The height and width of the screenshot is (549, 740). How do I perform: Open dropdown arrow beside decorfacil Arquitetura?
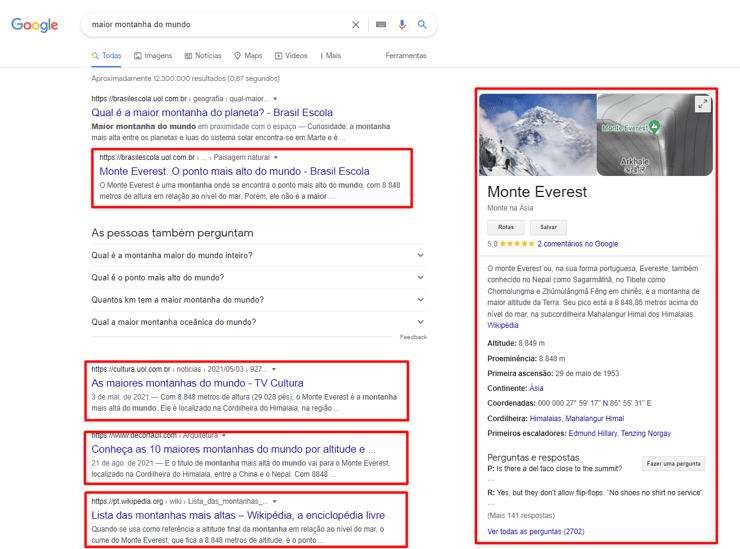[x=224, y=435]
